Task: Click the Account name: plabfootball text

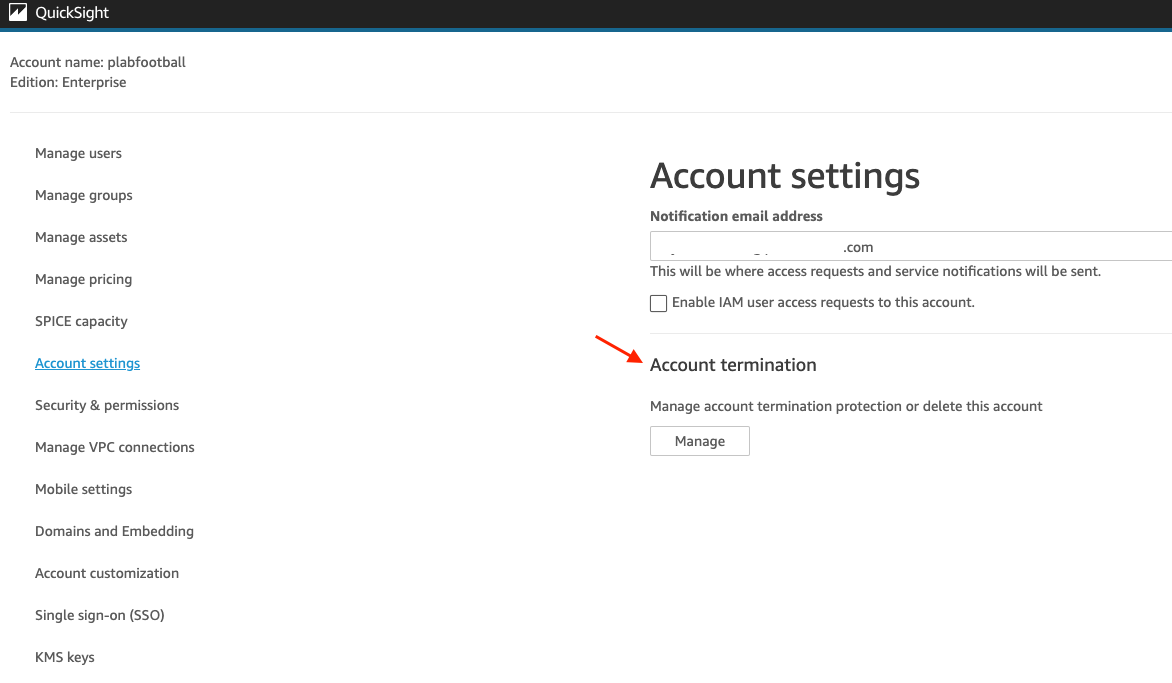Action: tap(98, 62)
